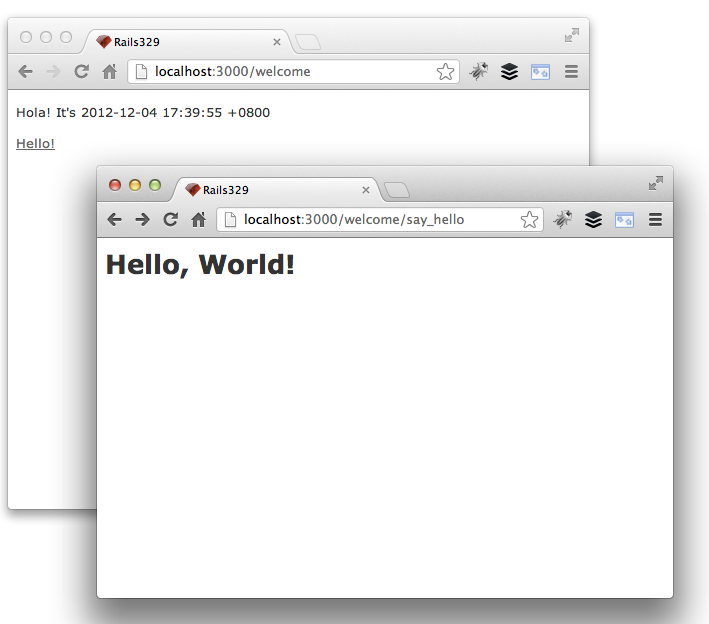Screen dimensions: 709x624
Task: Go to home page in front window
Action: point(198,220)
